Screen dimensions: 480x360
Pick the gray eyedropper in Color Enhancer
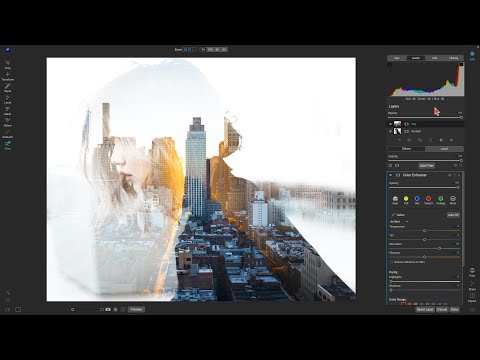[x=393, y=215]
